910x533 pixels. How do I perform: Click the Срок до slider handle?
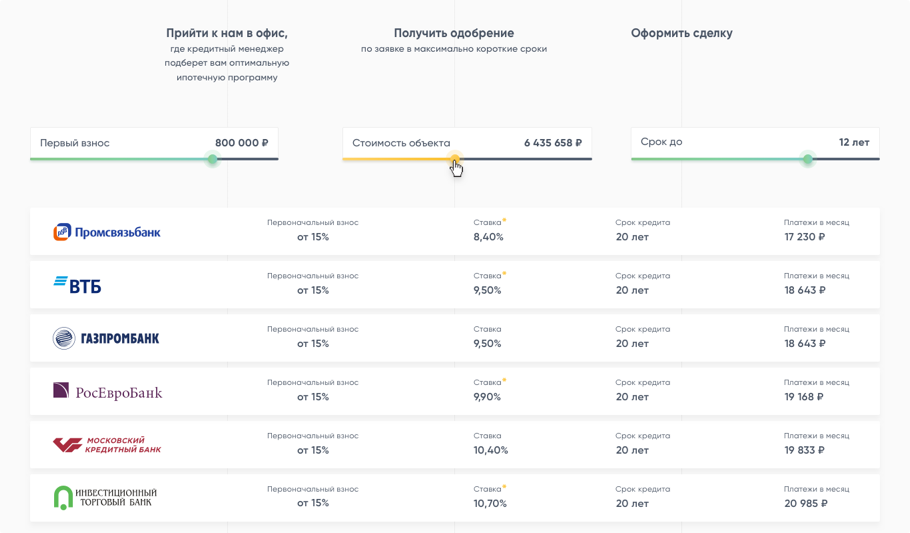point(808,159)
